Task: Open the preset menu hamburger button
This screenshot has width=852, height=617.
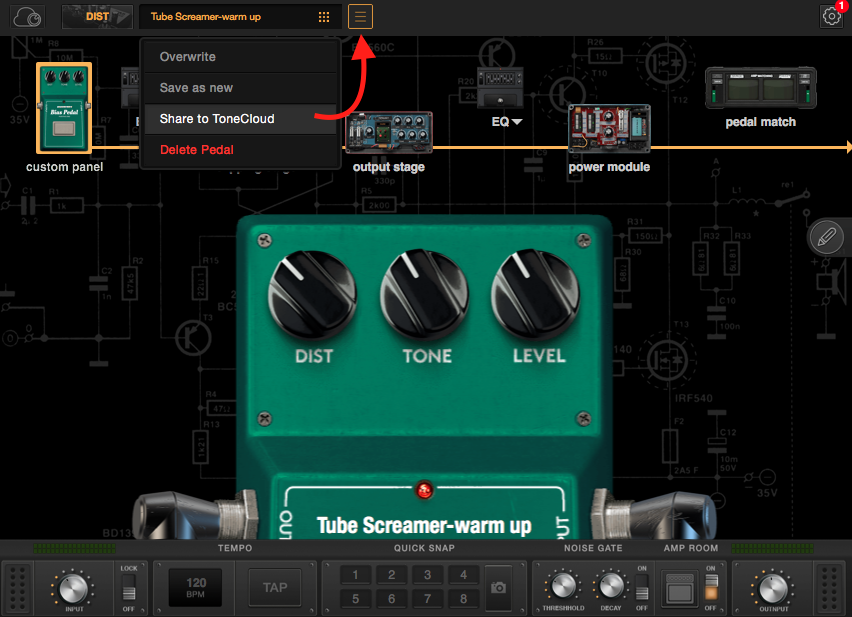Action: click(x=361, y=16)
